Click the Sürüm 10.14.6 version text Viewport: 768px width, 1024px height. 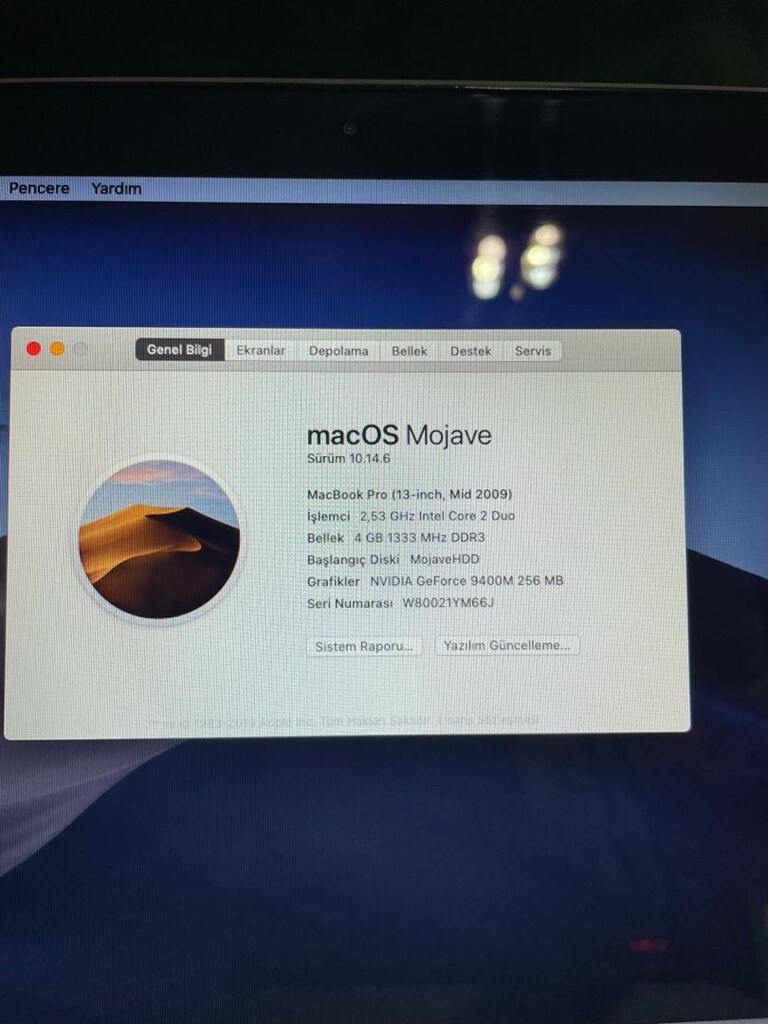point(349,458)
